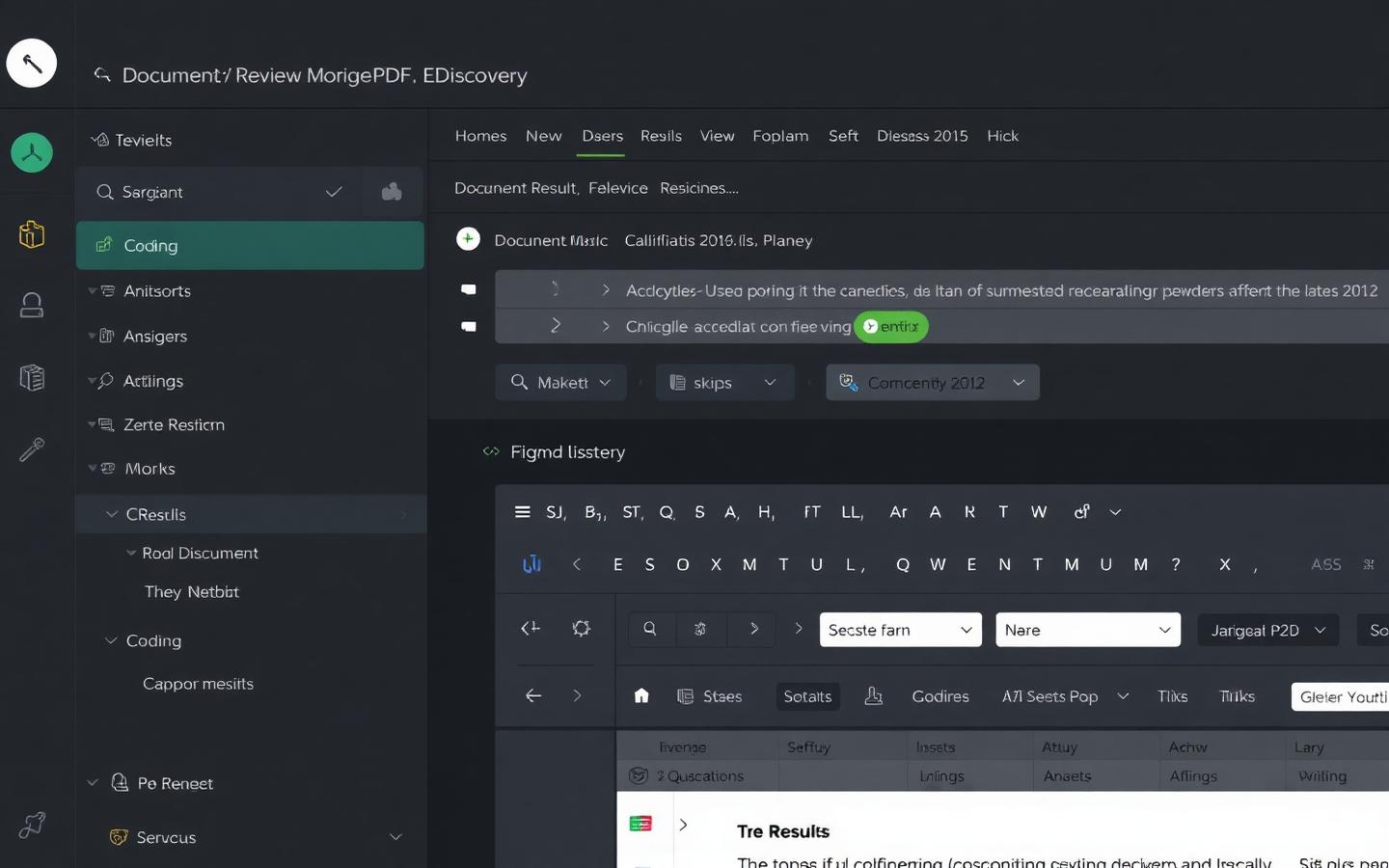Viewport: 1389px width, 868px height.
Task: Click the Sargiant search field
Action: (219, 192)
